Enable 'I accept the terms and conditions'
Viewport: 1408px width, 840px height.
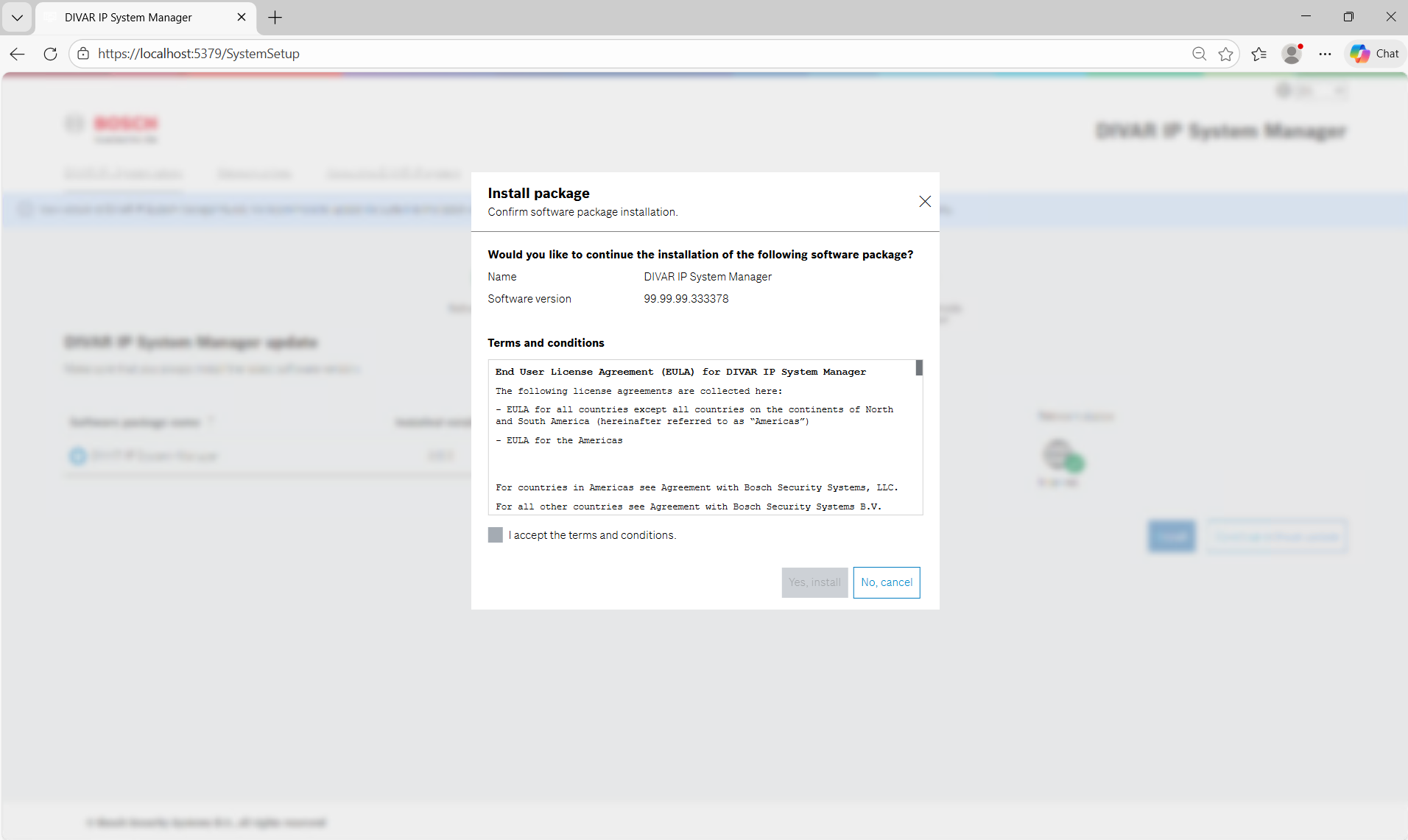[x=494, y=534]
